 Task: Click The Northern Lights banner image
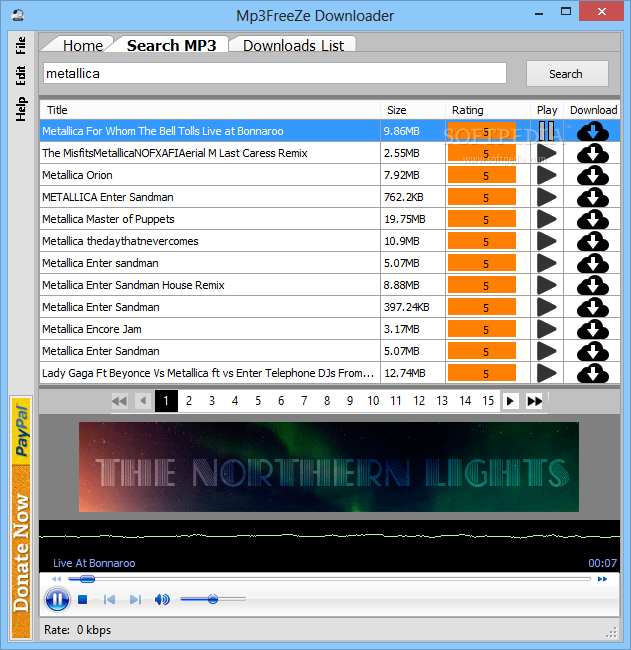pyautogui.click(x=329, y=467)
